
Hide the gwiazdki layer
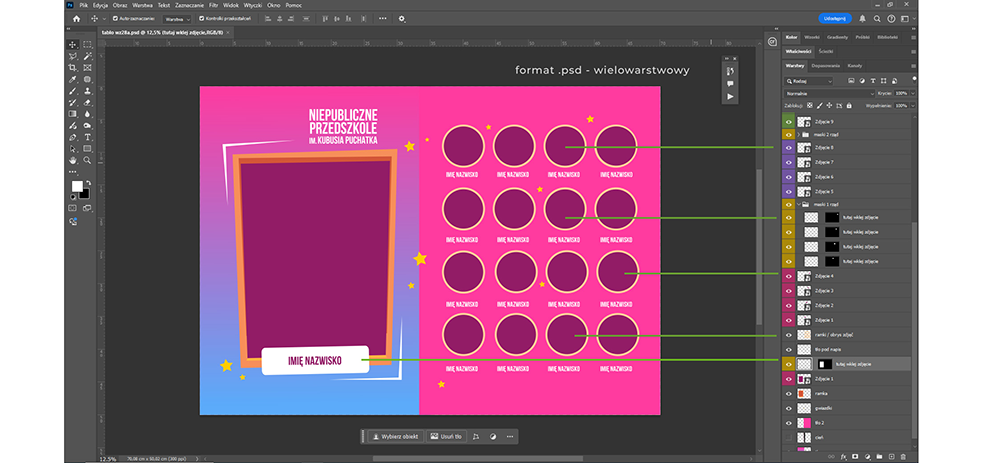point(789,408)
